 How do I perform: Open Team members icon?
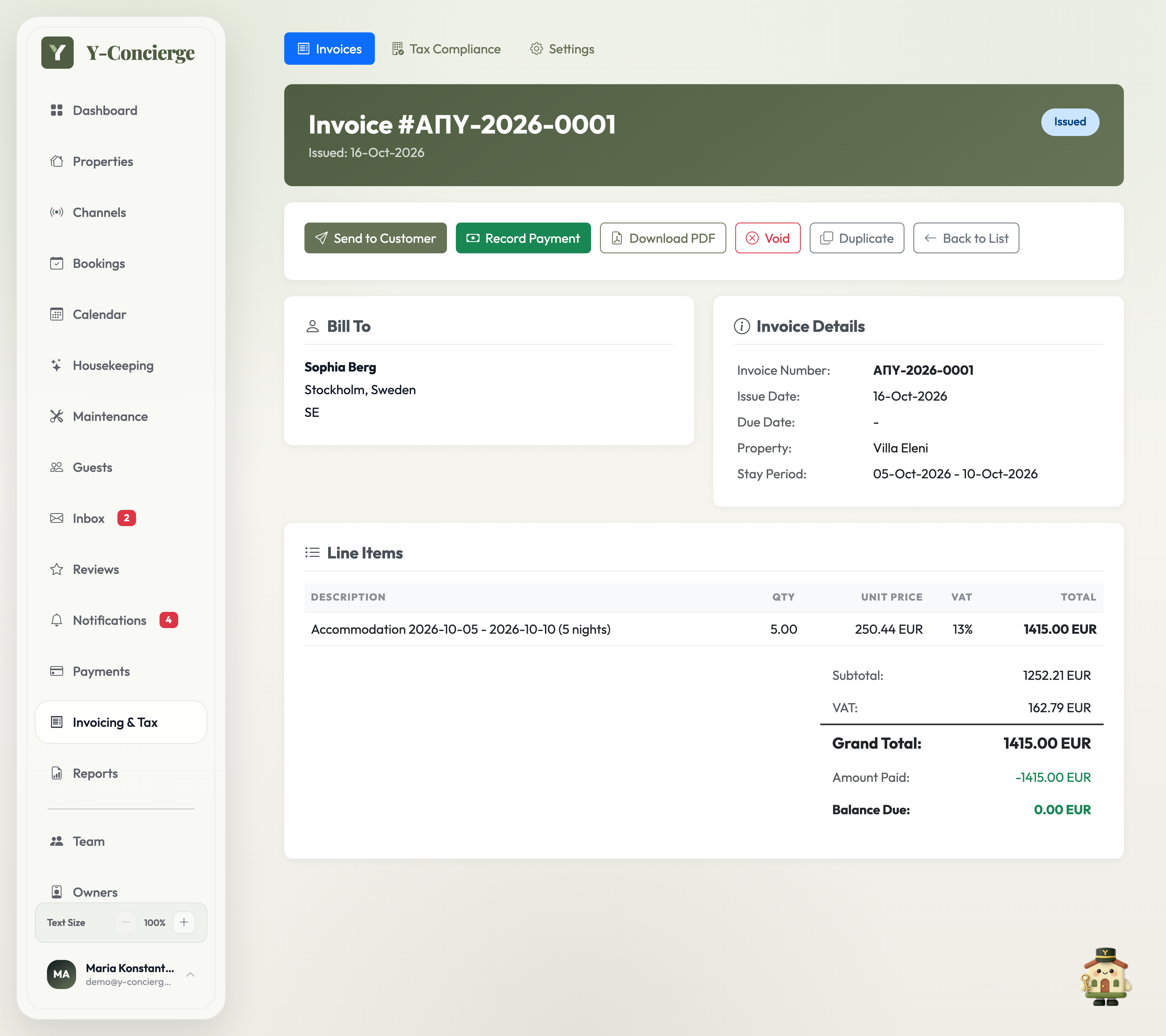[56, 841]
